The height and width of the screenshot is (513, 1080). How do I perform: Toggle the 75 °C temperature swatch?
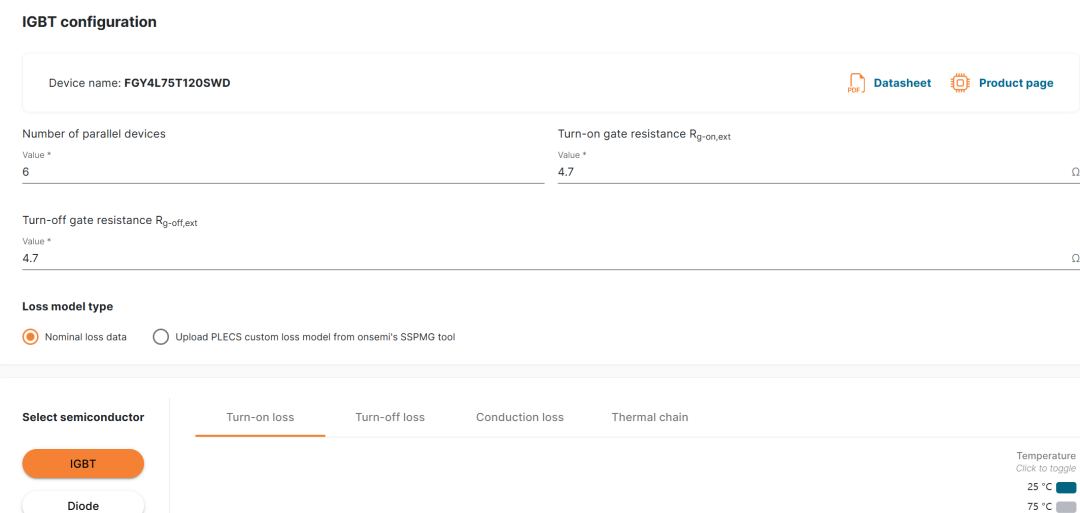[x=1066, y=507]
